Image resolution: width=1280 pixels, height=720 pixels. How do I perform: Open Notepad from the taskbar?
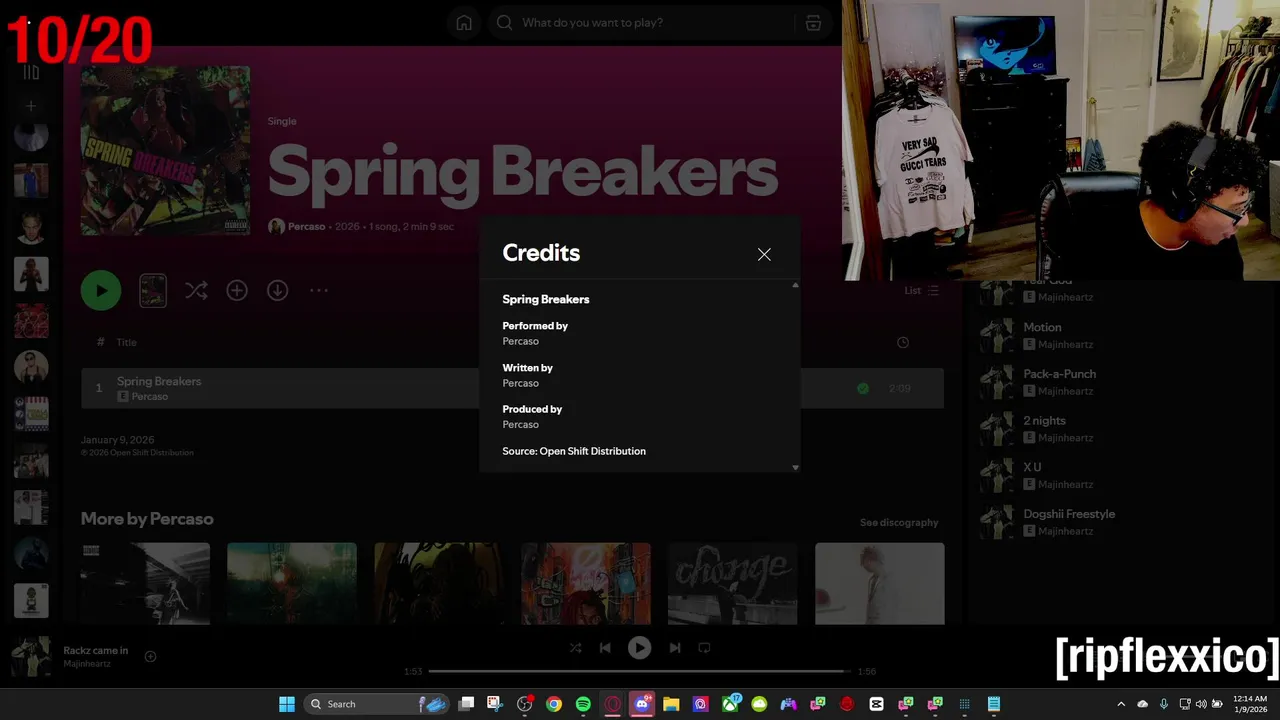coord(994,704)
